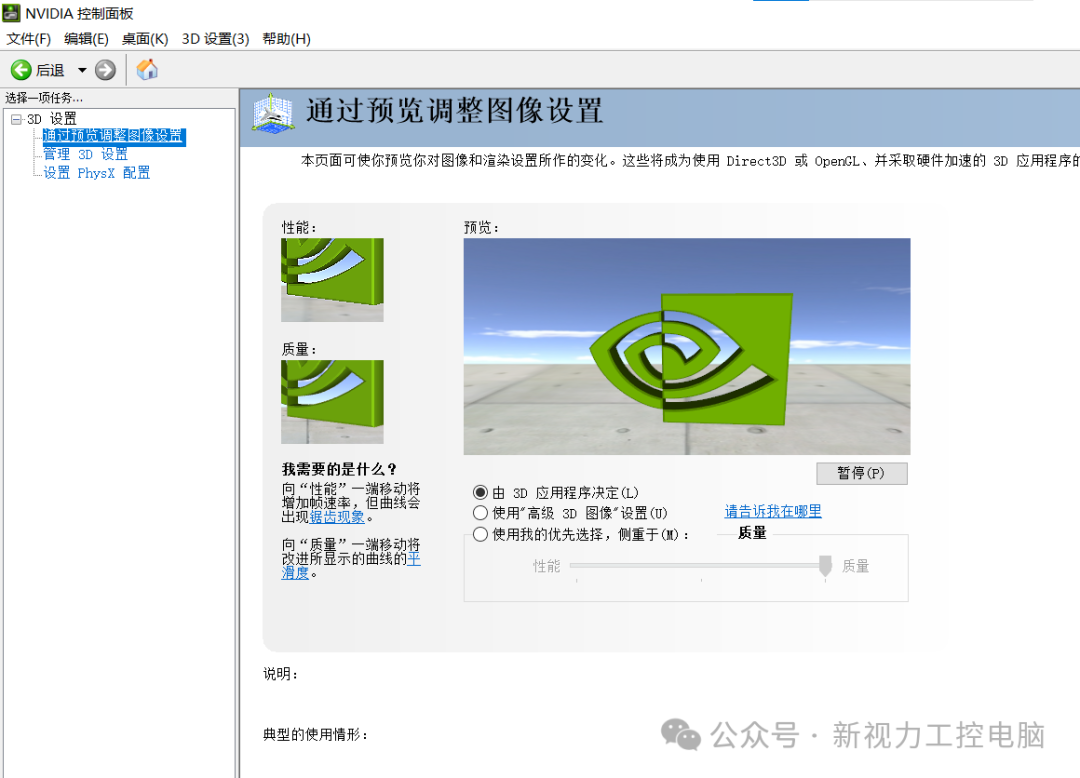Screen dimensions: 1080x778
Task: Open the 桌面(K) menu
Action: (145, 39)
